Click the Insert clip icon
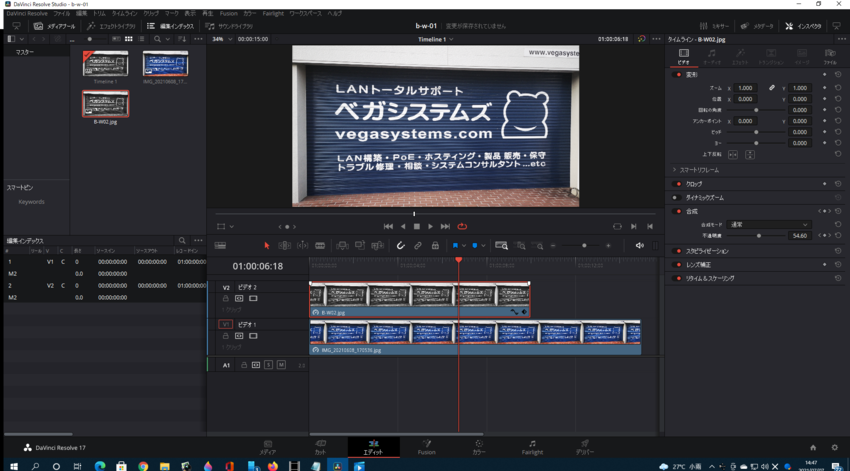850x471 pixels. (342, 246)
